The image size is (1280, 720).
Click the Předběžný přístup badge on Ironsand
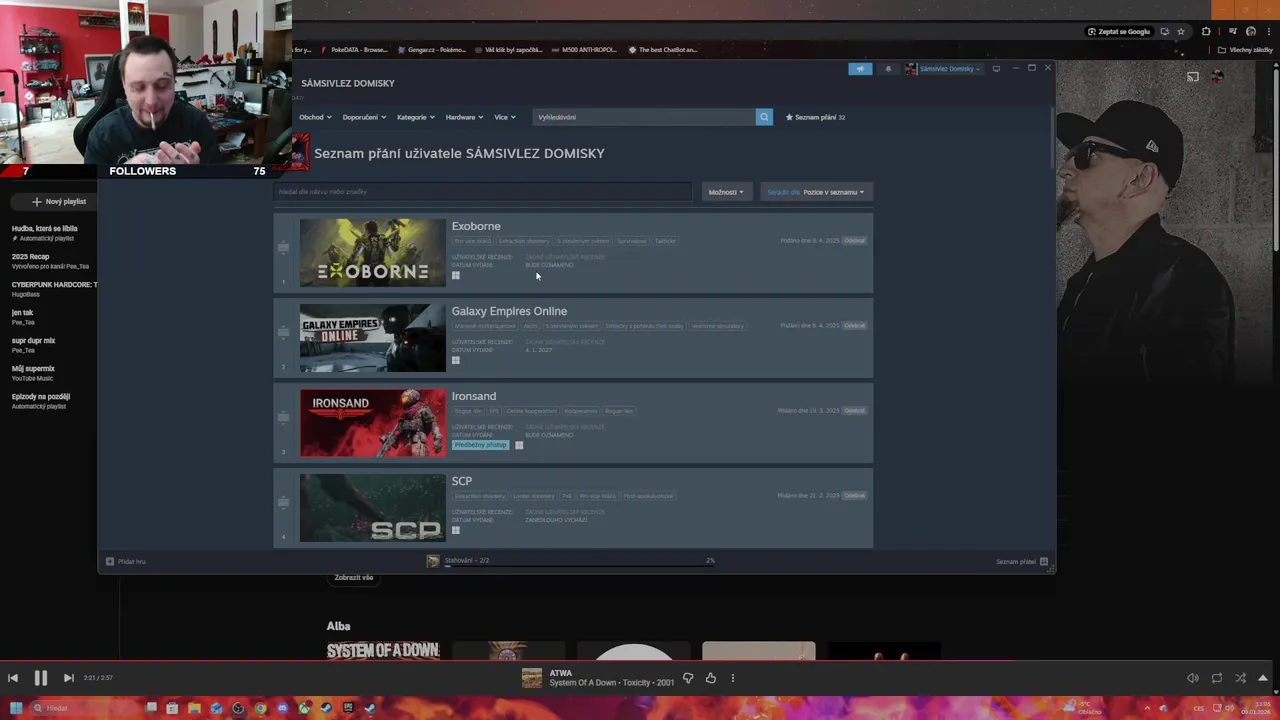click(x=481, y=445)
